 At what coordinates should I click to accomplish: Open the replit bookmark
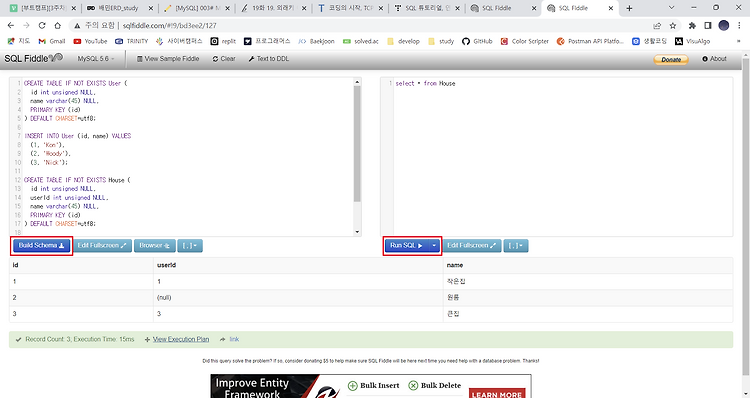[x=223, y=41]
